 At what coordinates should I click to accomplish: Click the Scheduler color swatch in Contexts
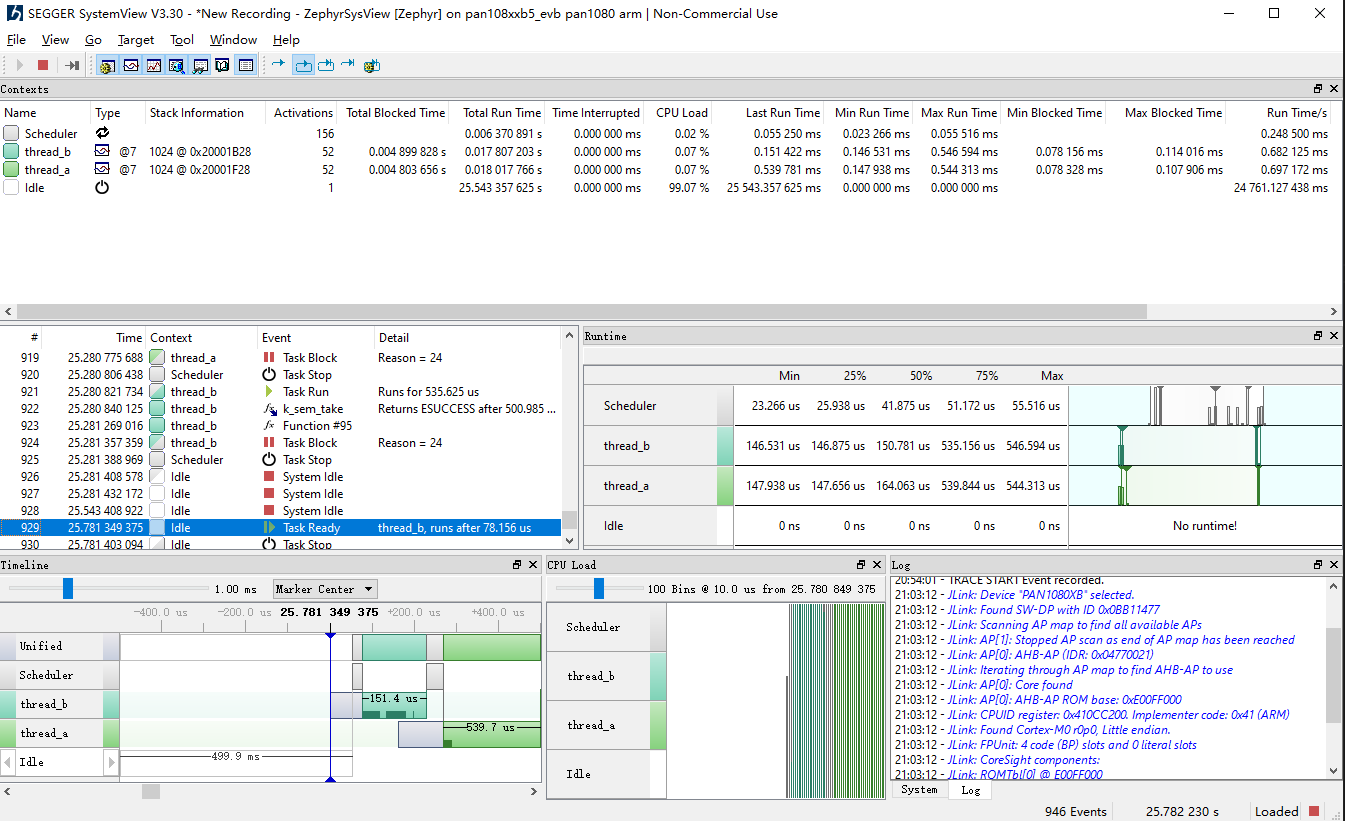click(x=11, y=133)
